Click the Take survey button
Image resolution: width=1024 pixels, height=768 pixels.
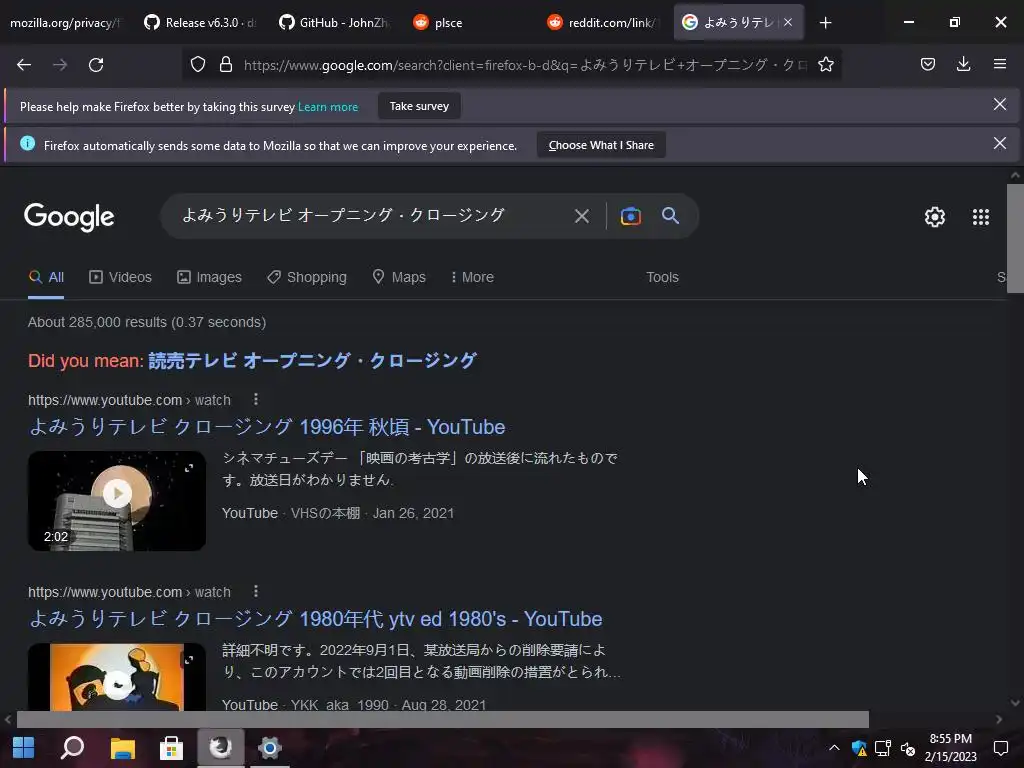(x=419, y=106)
